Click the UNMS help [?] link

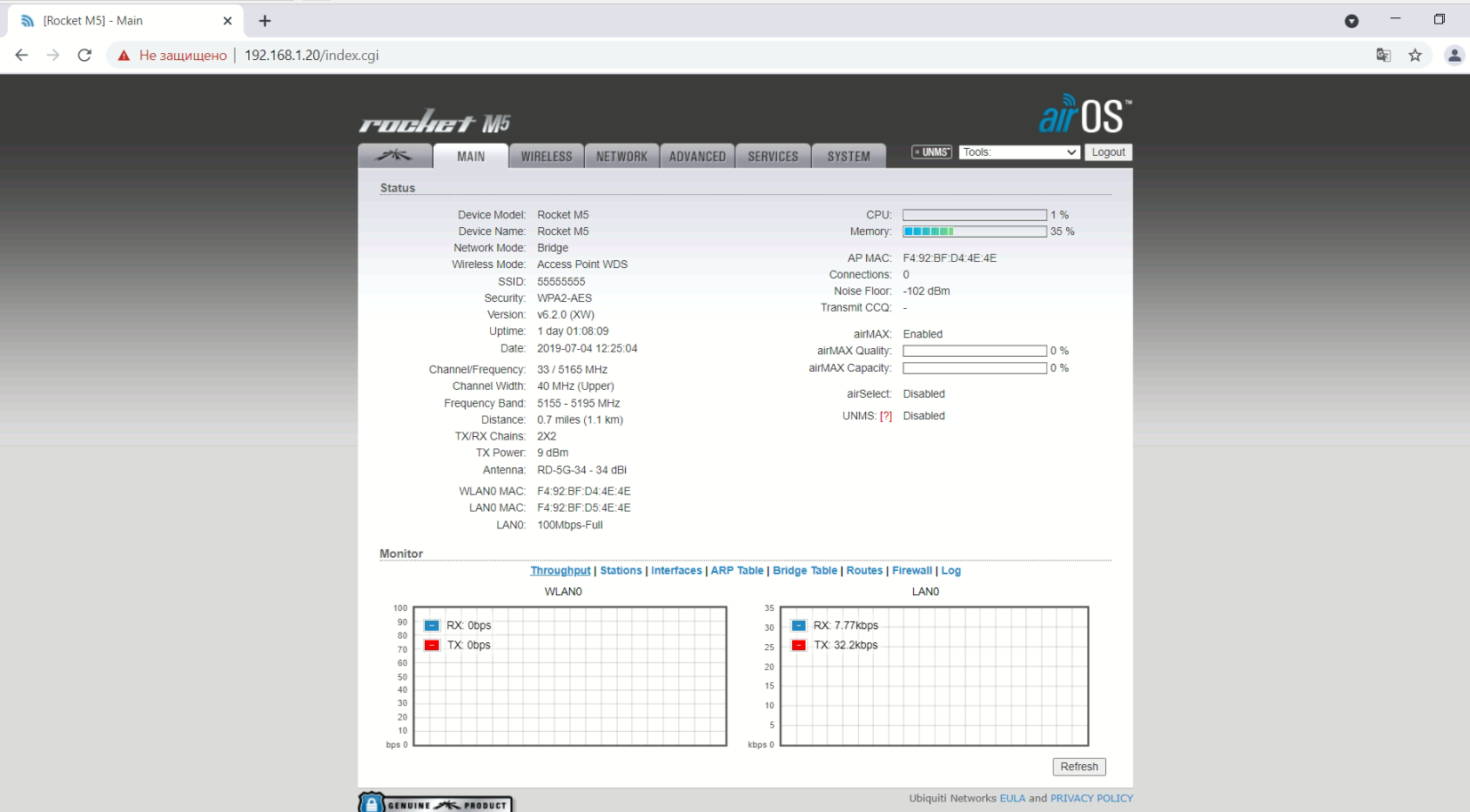point(886,416)
